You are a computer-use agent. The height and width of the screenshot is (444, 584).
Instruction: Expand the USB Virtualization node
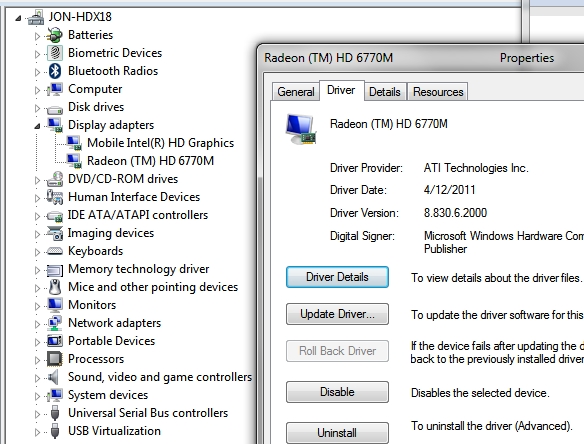[37, 432]
